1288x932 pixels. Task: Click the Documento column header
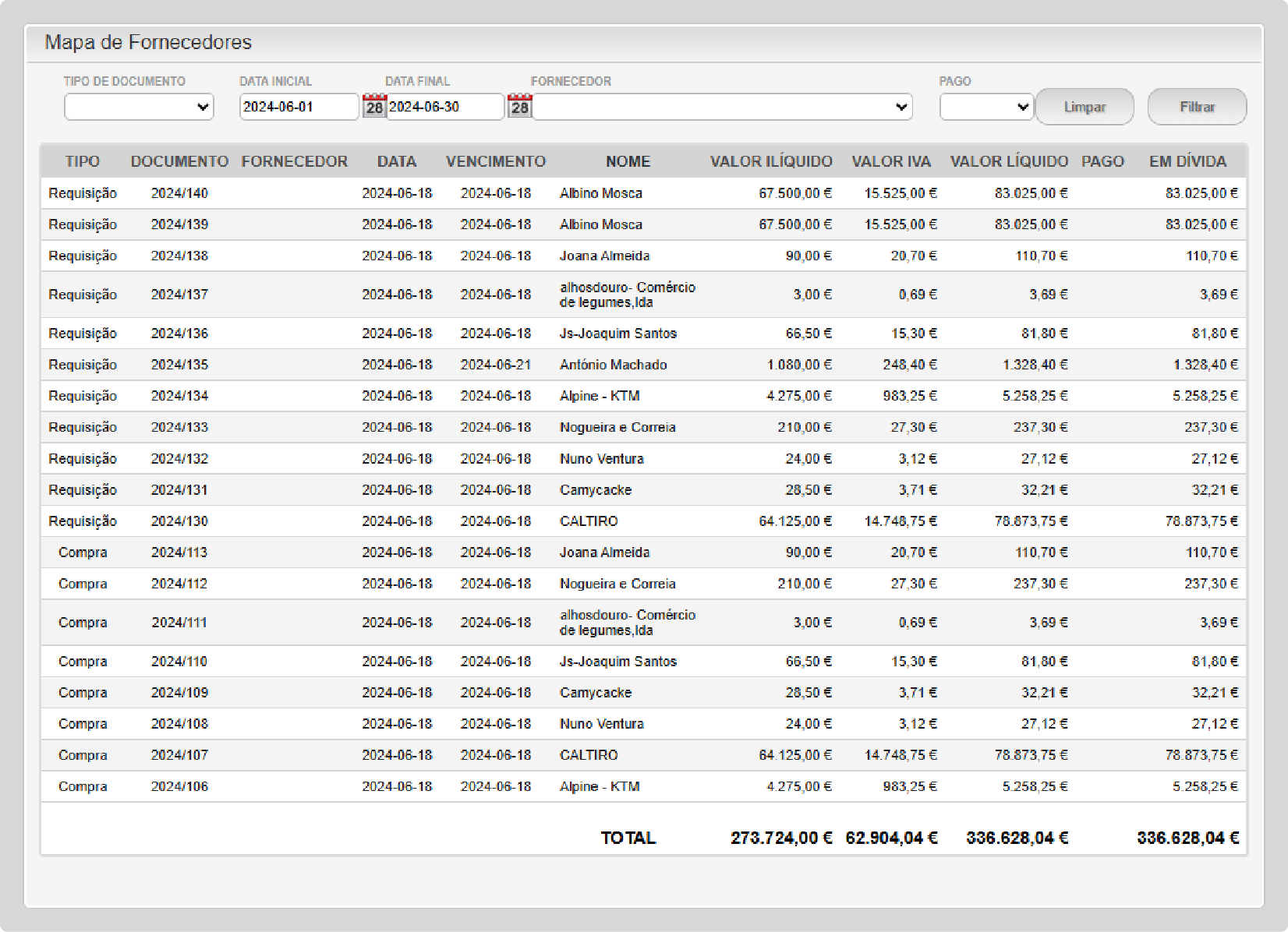(179, 161)
